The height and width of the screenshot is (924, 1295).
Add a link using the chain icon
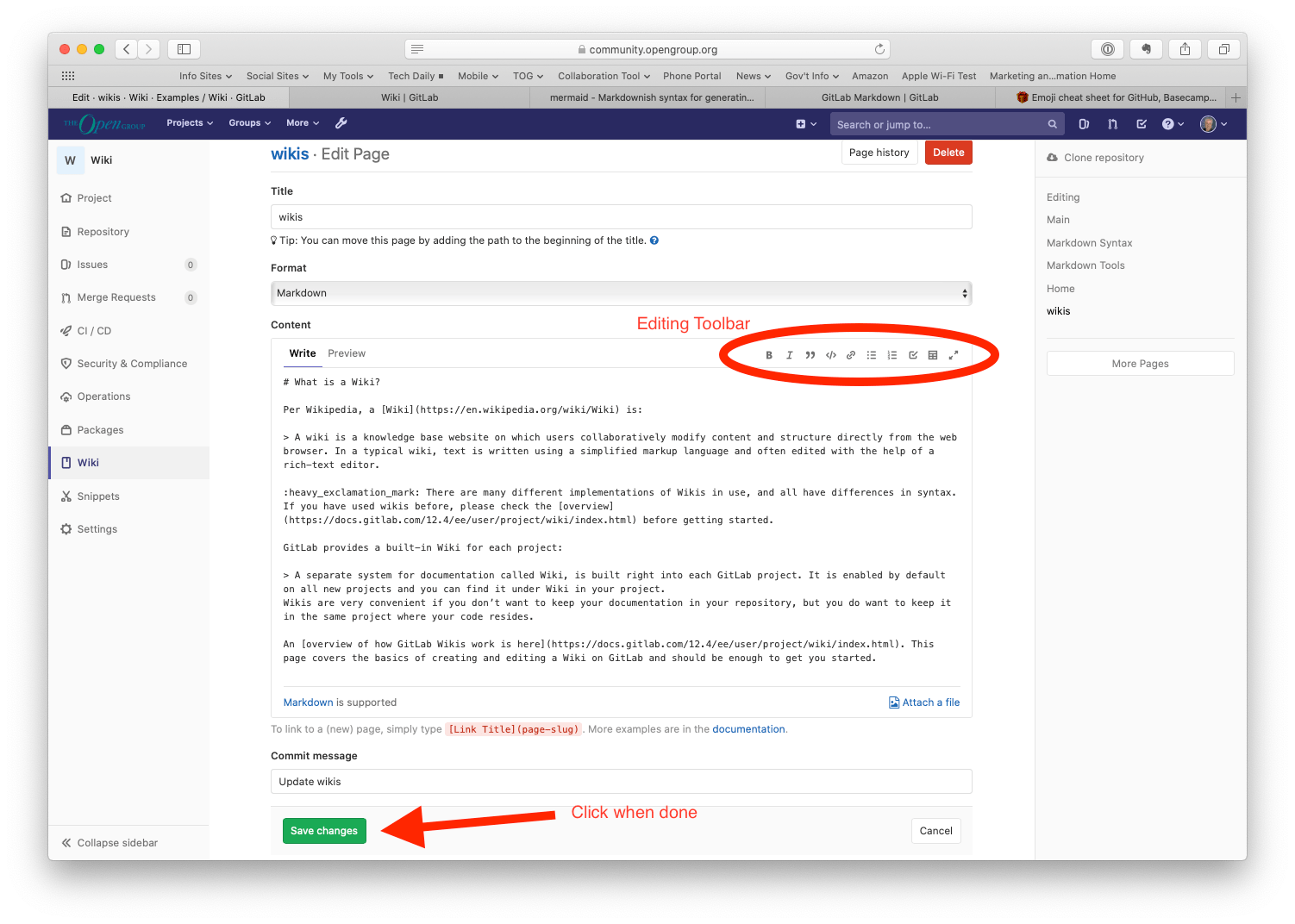coord(851,355)
